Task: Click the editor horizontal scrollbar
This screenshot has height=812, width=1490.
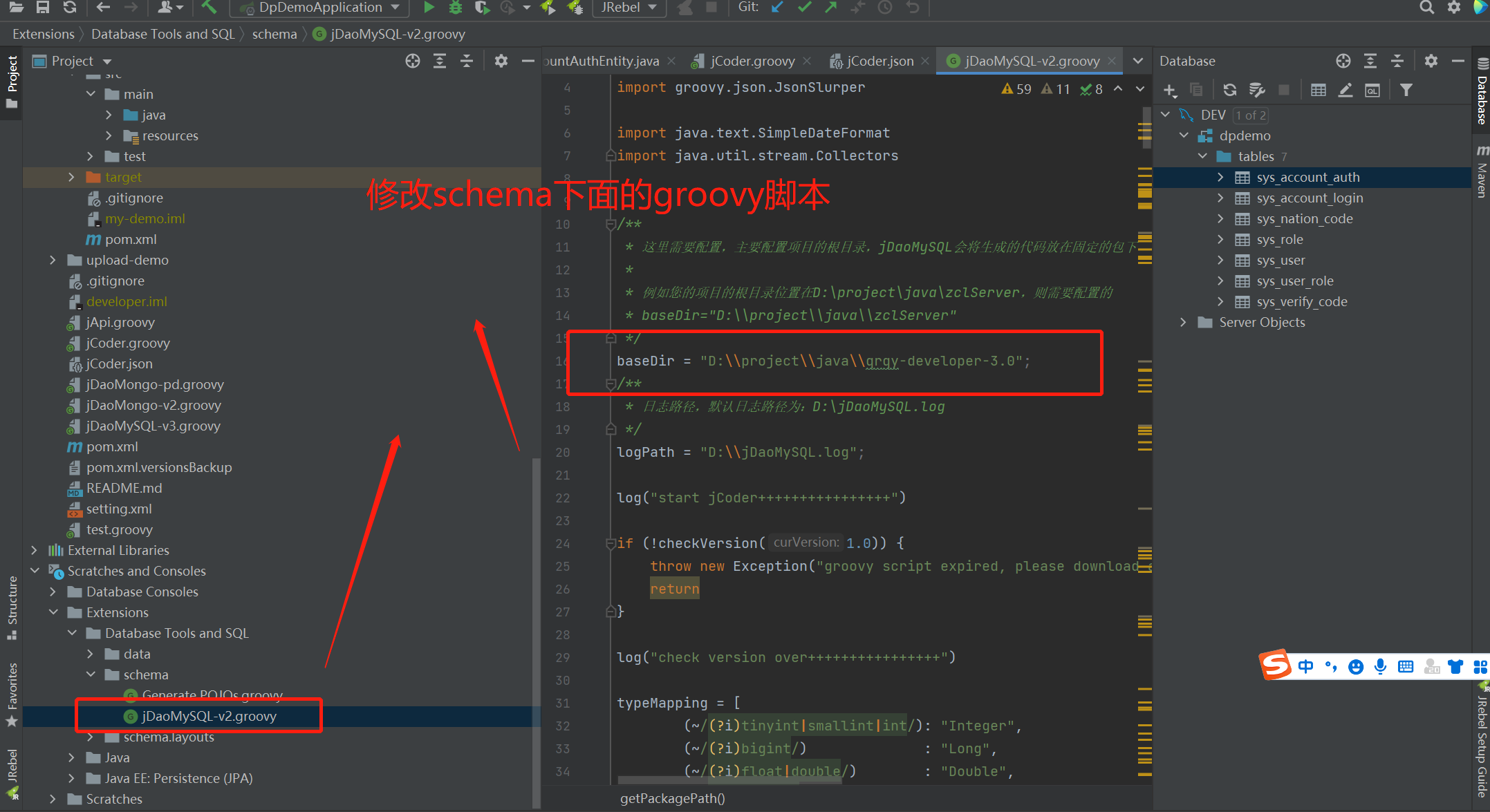Action: pyautogui.click(x=729, y=780)
